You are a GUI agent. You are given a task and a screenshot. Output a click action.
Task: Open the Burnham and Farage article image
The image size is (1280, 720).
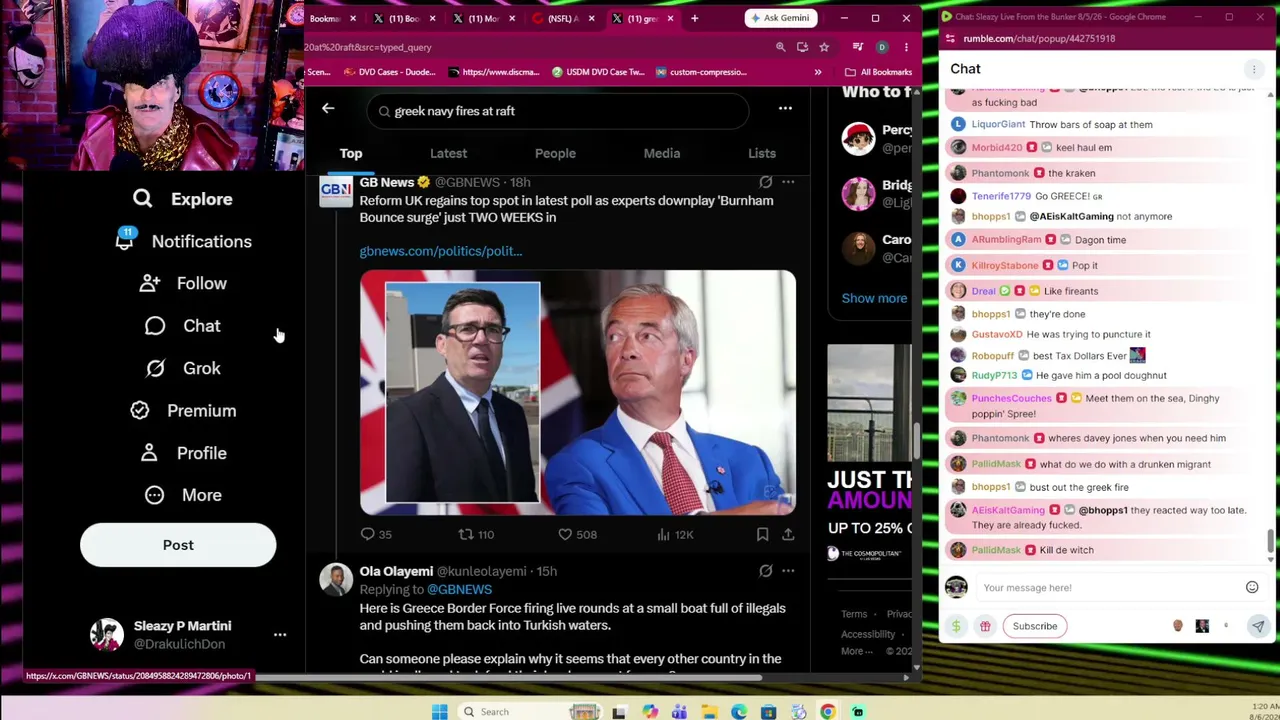(x=578, y=393)
